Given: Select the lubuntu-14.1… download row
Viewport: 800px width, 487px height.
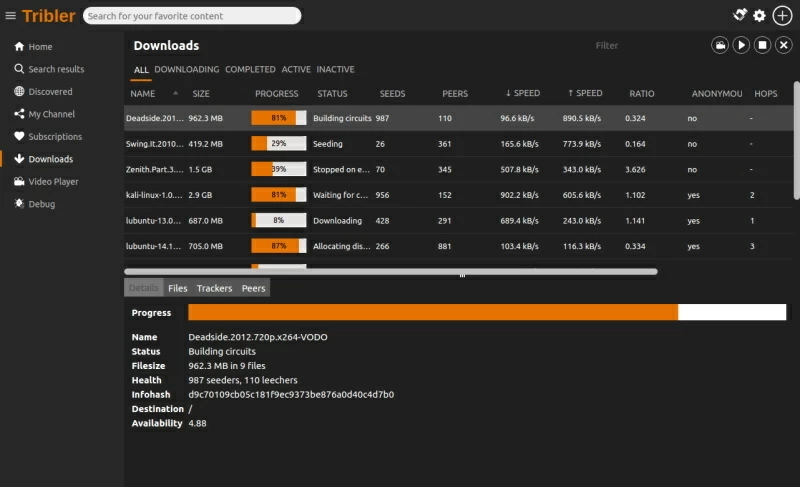Looking at the screenshot, I should coord(459,246).
